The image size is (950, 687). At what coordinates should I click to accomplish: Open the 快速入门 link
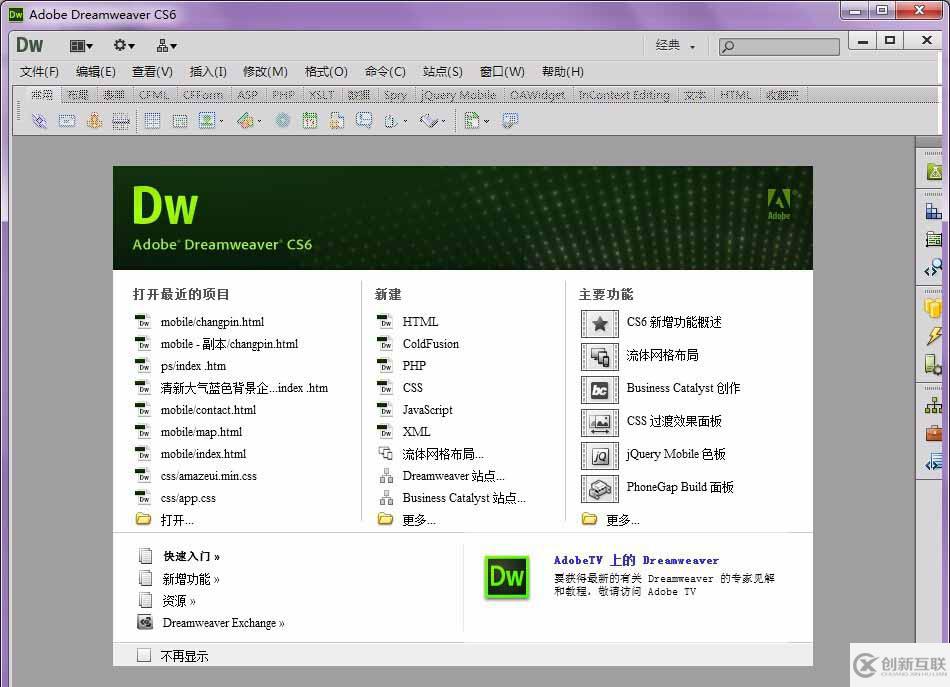[x=191, y=556]
